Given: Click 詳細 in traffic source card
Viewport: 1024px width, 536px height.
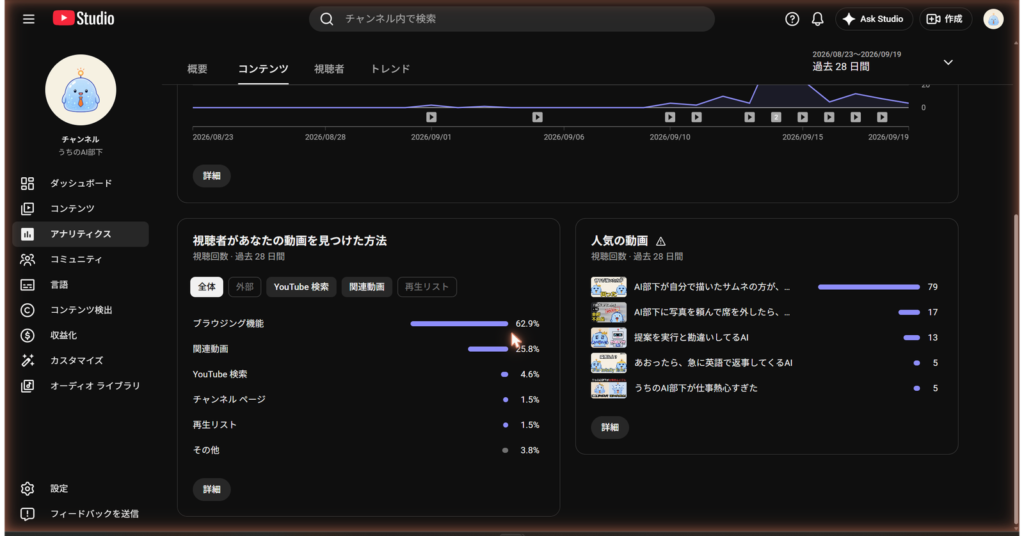Looking at the screenshot, I should pos(212,490).
